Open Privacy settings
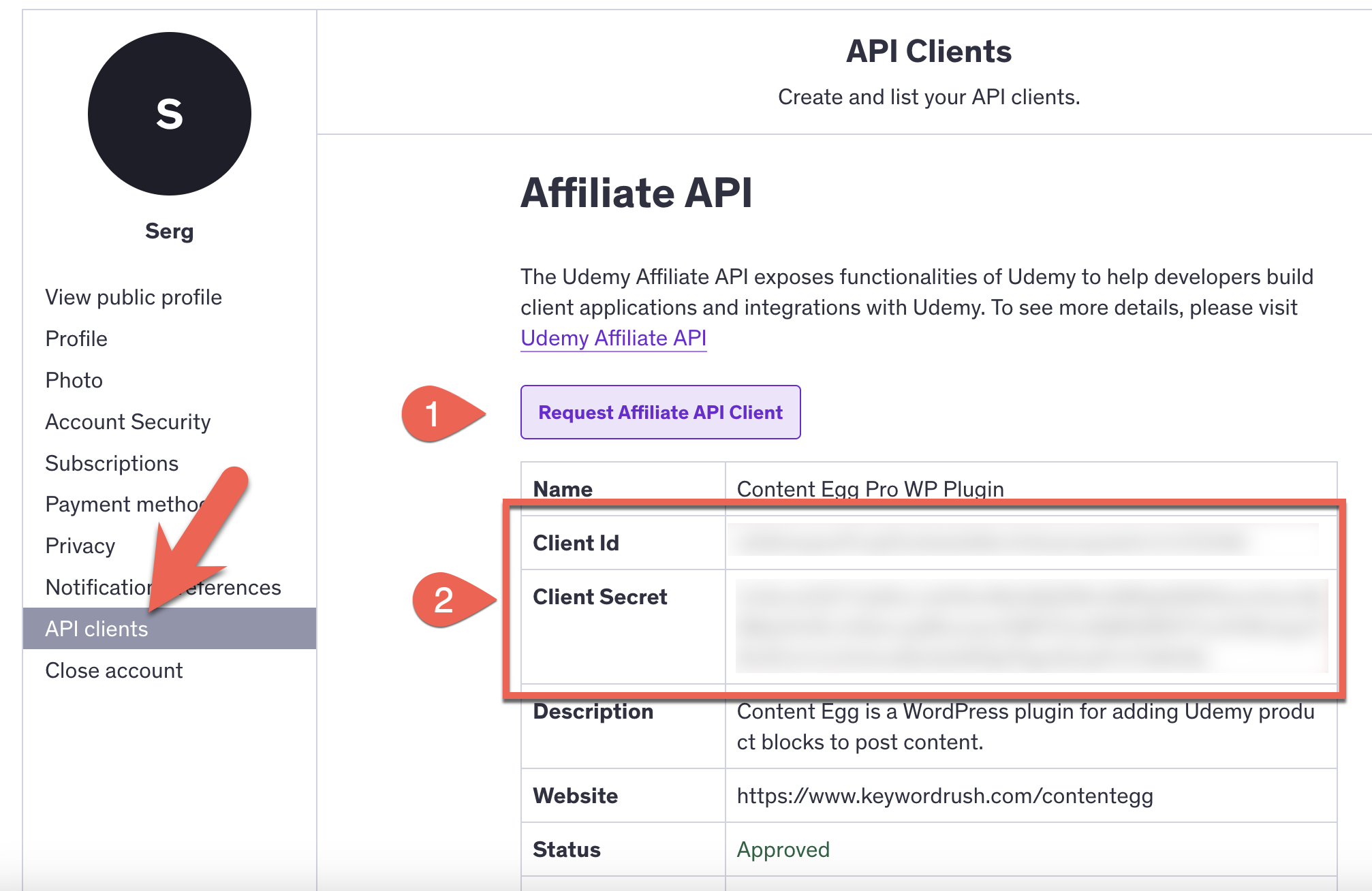The width and height of the screenshot is (1372, 891). (80, 546)
